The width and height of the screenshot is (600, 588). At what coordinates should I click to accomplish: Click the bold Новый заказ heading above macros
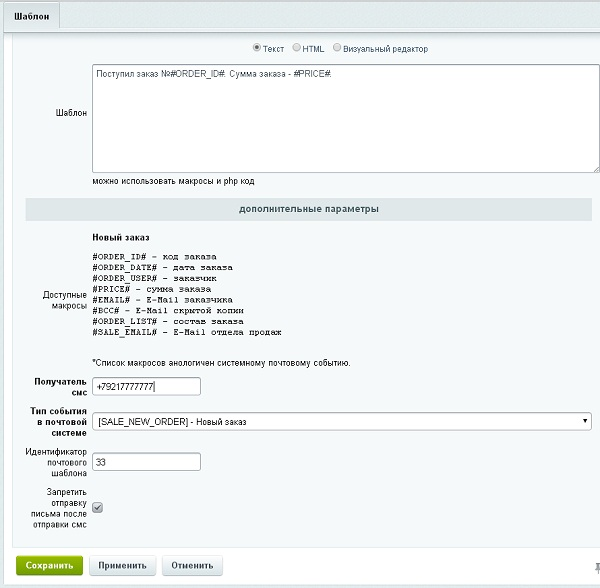[x=120, y=238]
